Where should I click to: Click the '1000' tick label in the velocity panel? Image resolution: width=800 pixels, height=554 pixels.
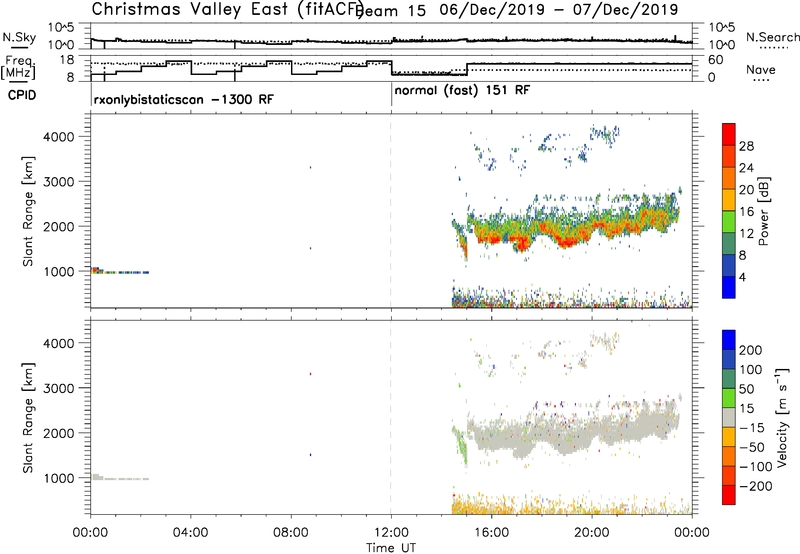[58, 478]
